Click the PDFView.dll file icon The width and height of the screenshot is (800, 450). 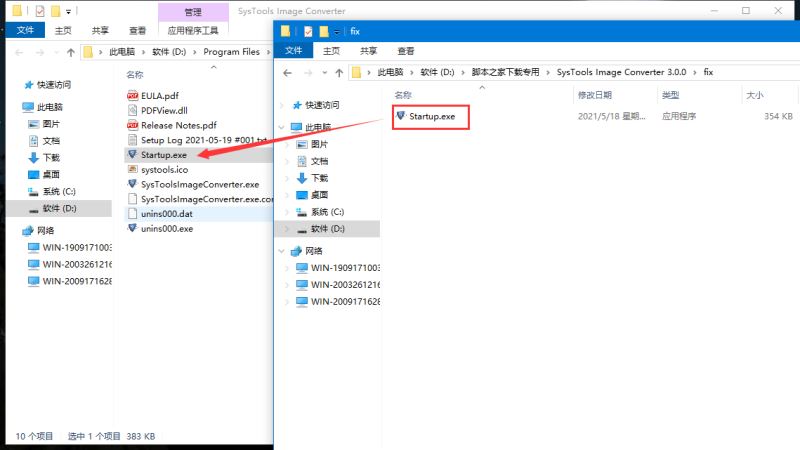click(x=133, y=110)
